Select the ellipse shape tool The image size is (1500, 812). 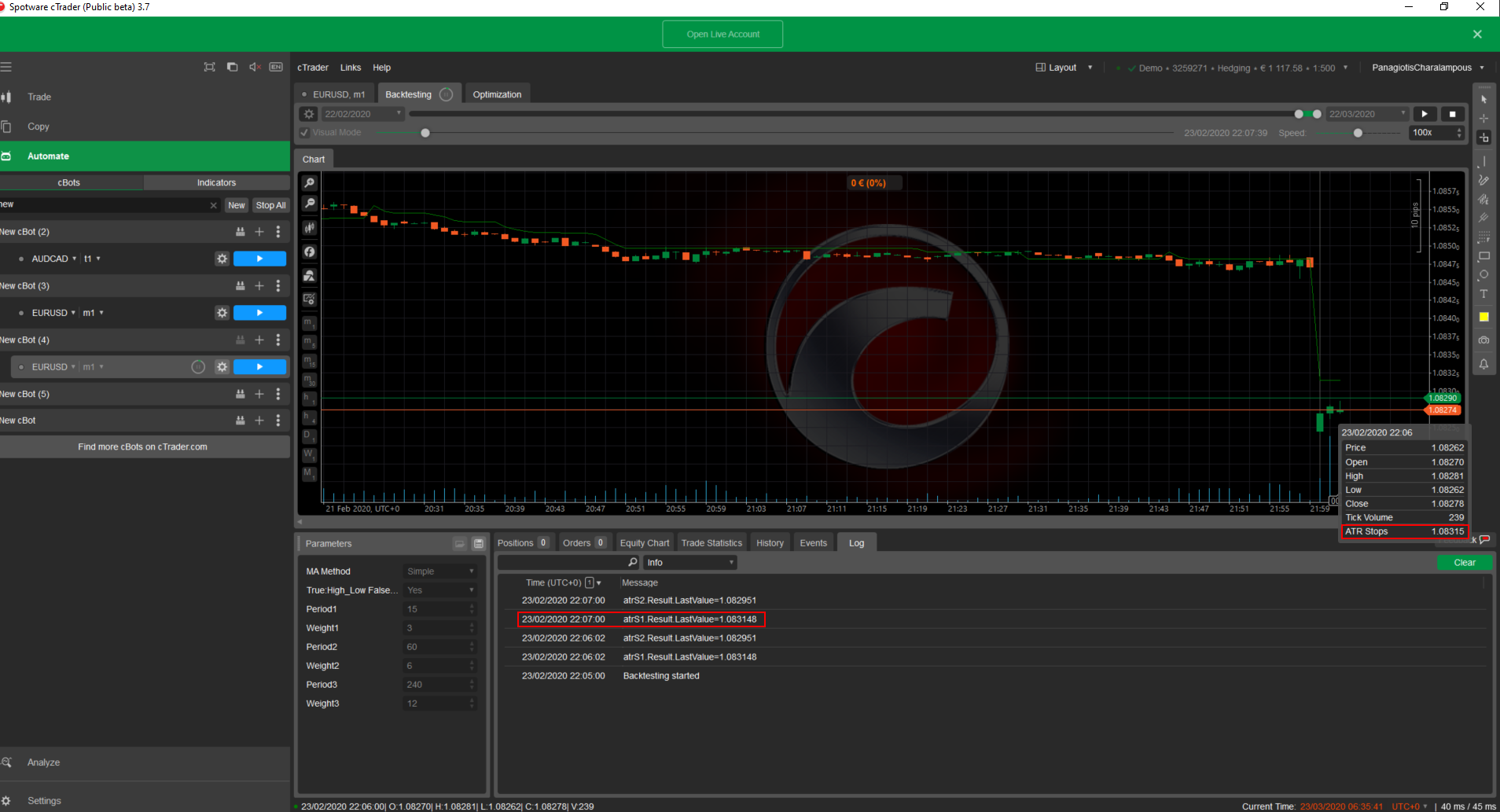pos(1483,275)
